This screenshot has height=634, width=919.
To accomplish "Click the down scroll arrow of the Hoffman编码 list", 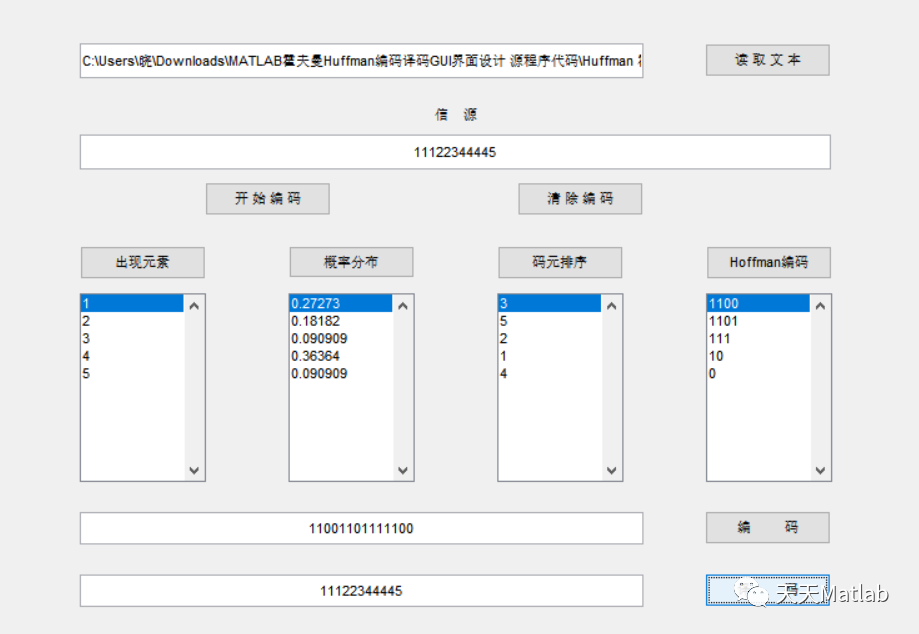I will [x=820, y=470].
